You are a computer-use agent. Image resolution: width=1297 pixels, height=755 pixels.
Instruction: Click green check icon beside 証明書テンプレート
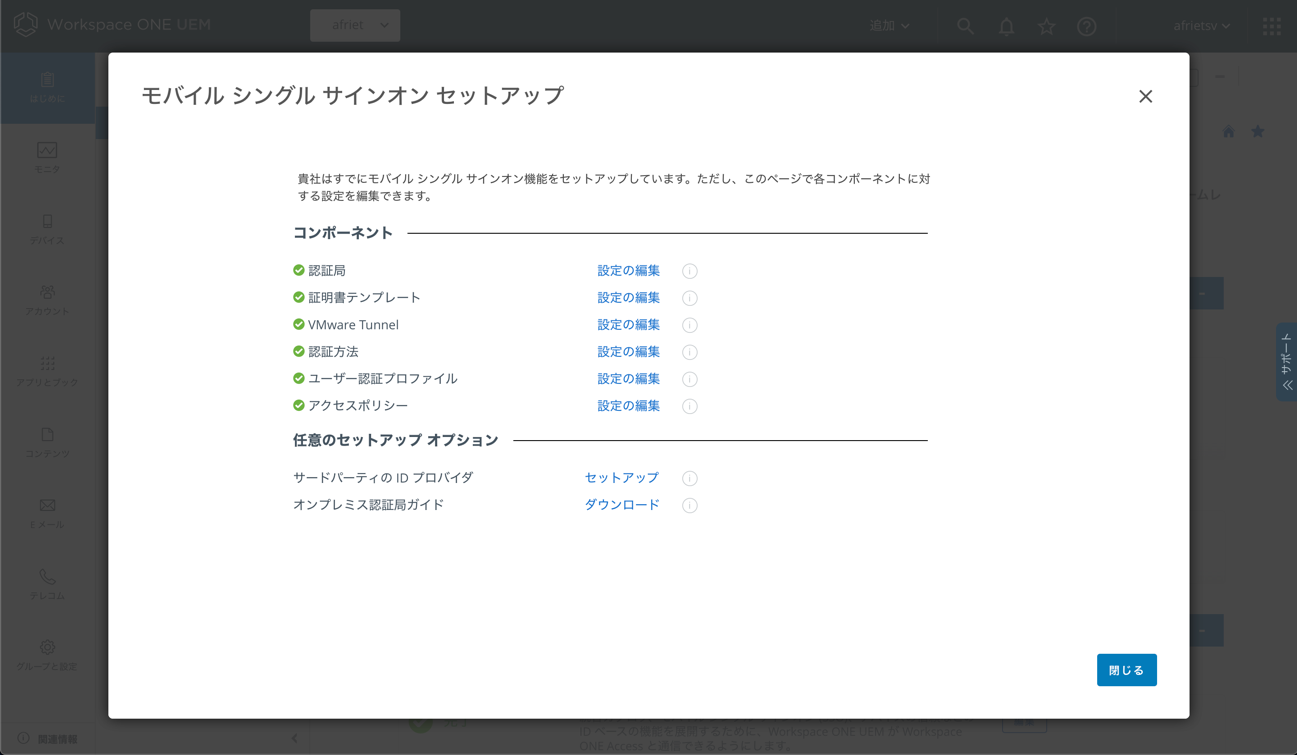[x=298, y=297]
